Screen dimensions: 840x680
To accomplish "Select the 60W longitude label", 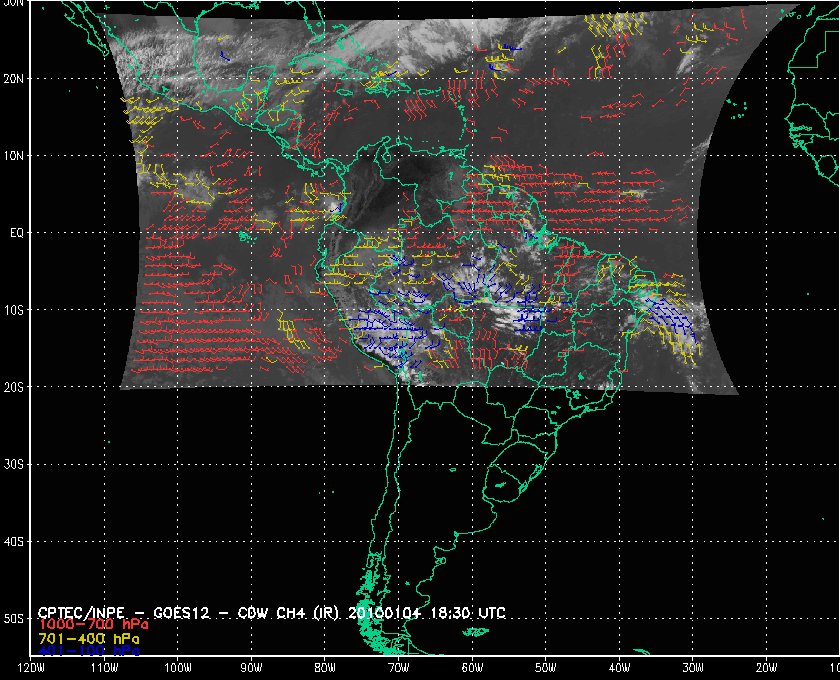I will [472, 668].
